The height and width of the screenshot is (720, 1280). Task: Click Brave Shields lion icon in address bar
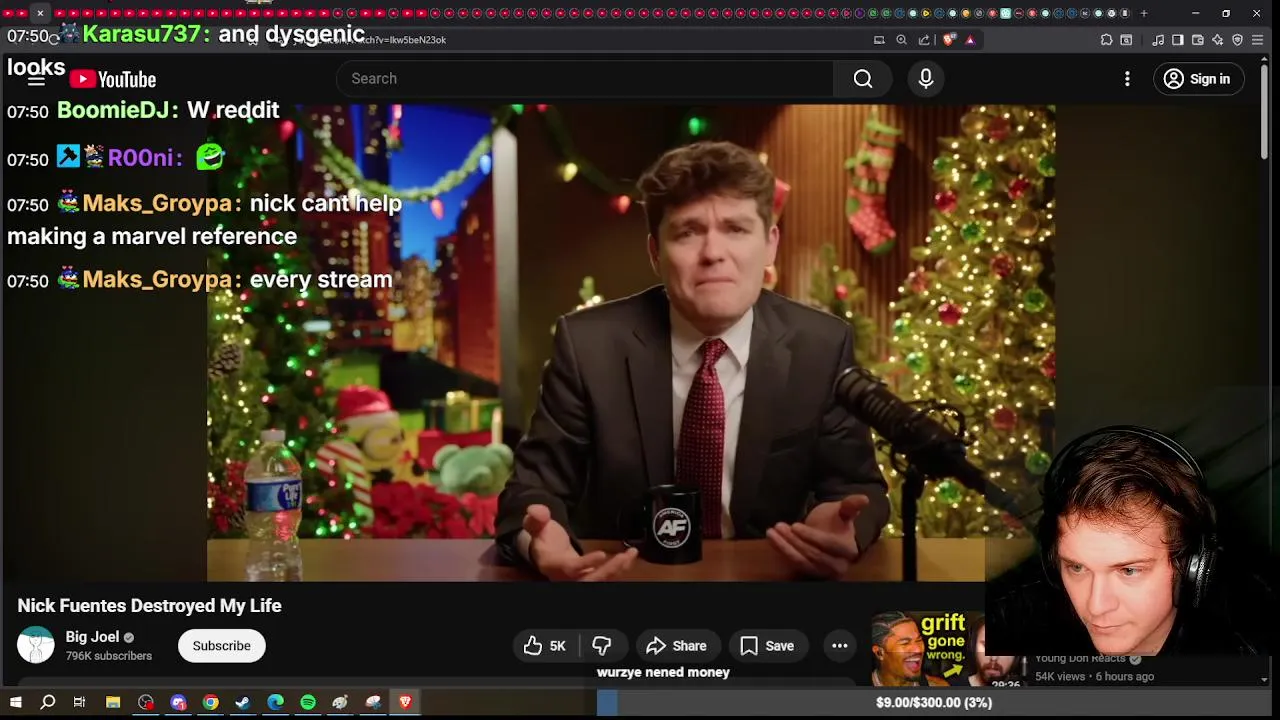(949, 40)
